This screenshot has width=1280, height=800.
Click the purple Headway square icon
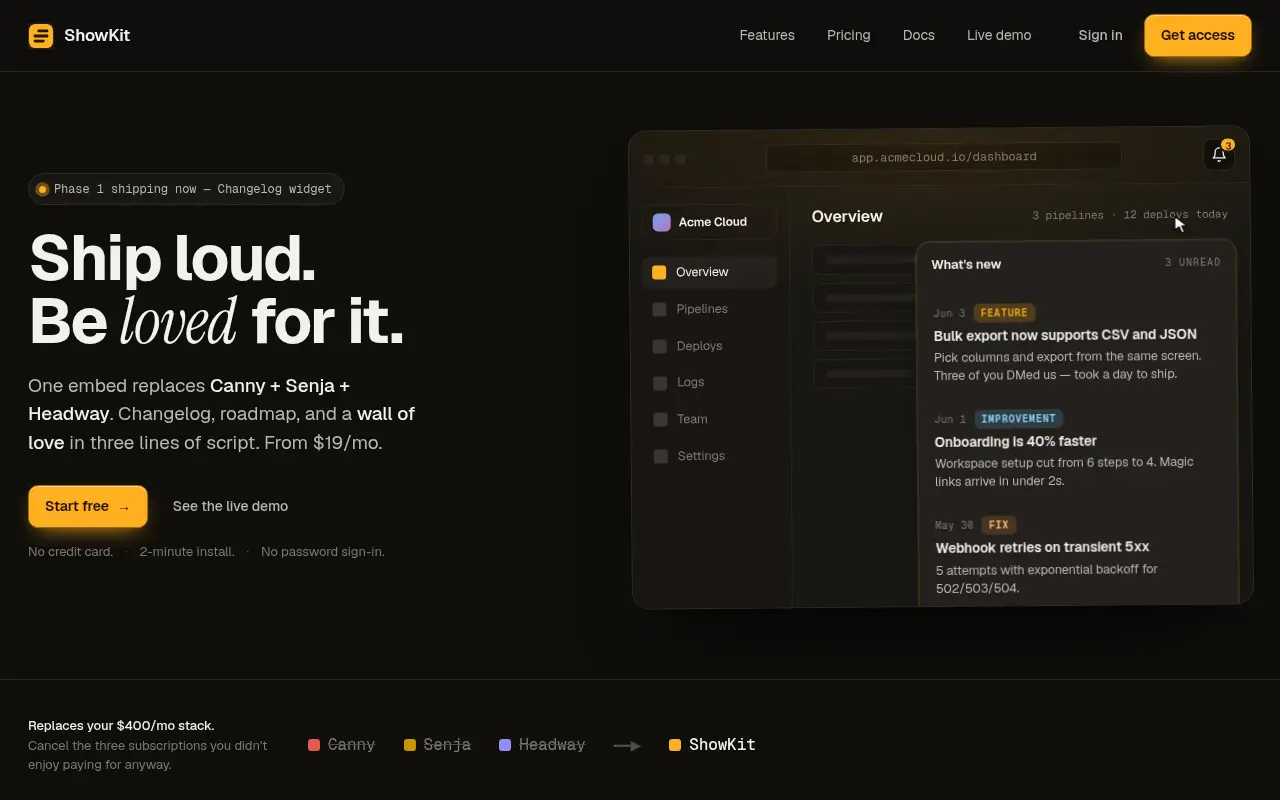505,745
